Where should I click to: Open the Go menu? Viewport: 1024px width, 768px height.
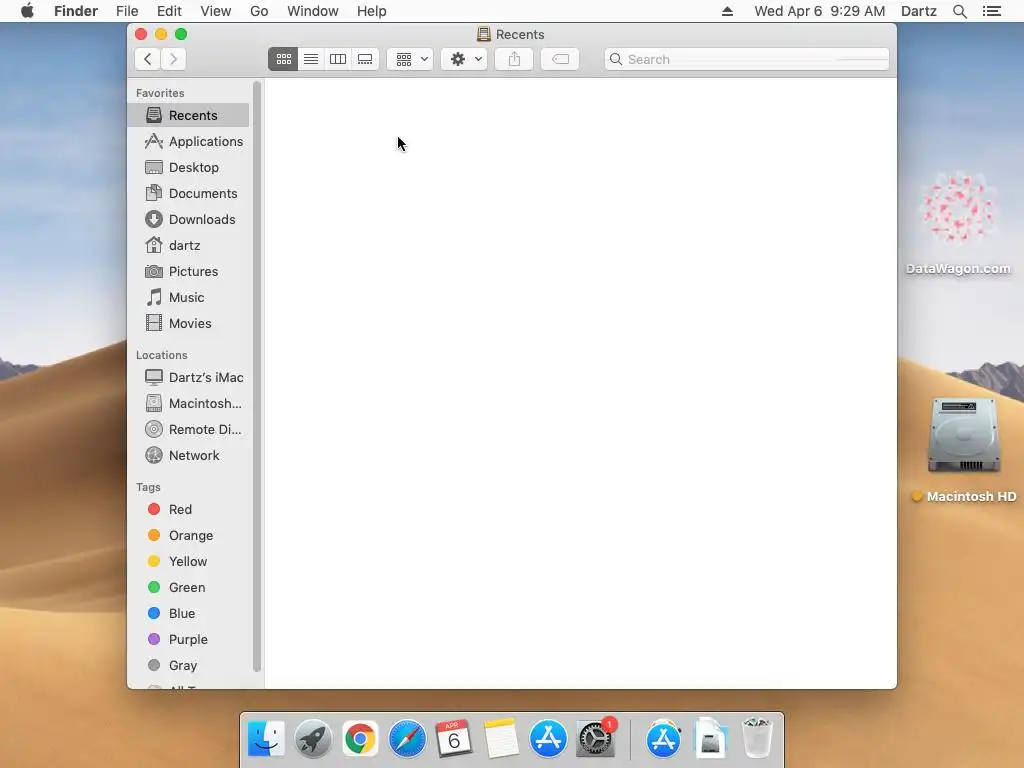tap(259, 11)
